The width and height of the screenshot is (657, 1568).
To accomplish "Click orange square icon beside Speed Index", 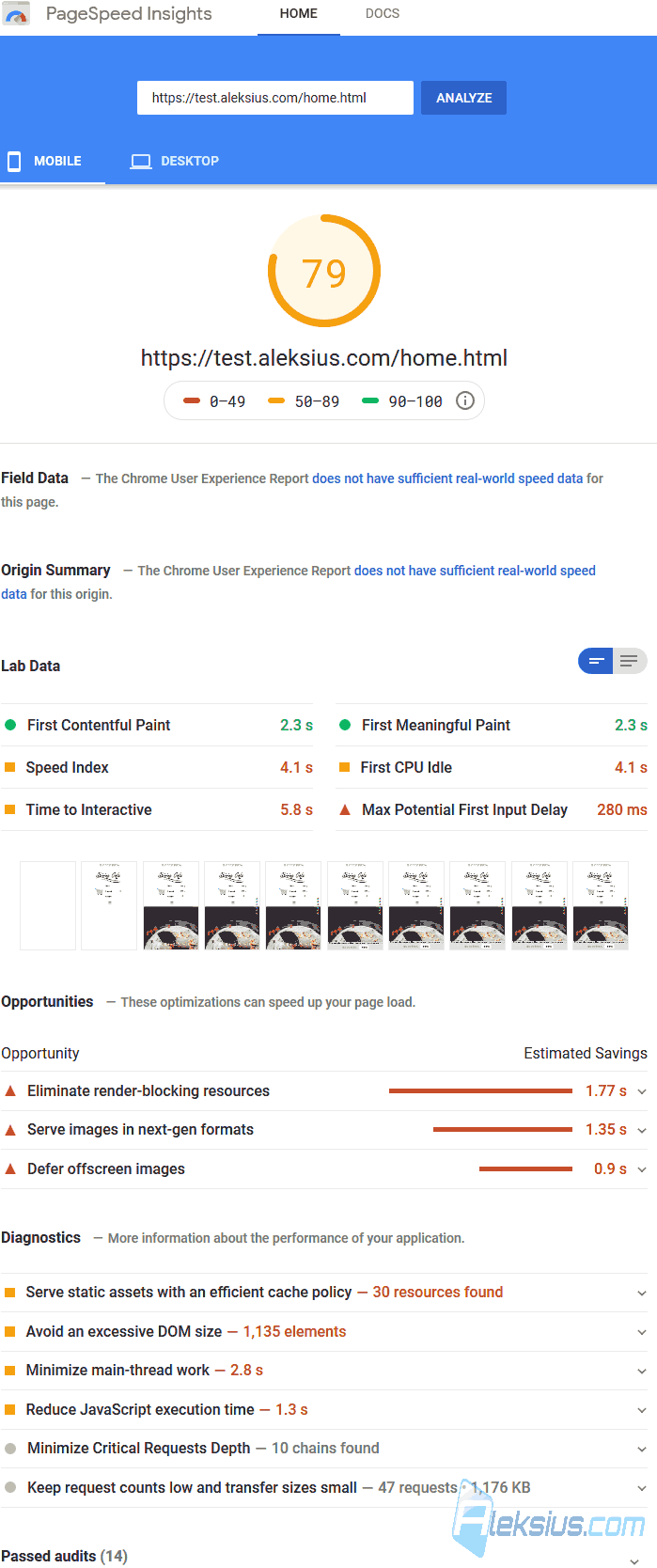I will click(10, 767).
